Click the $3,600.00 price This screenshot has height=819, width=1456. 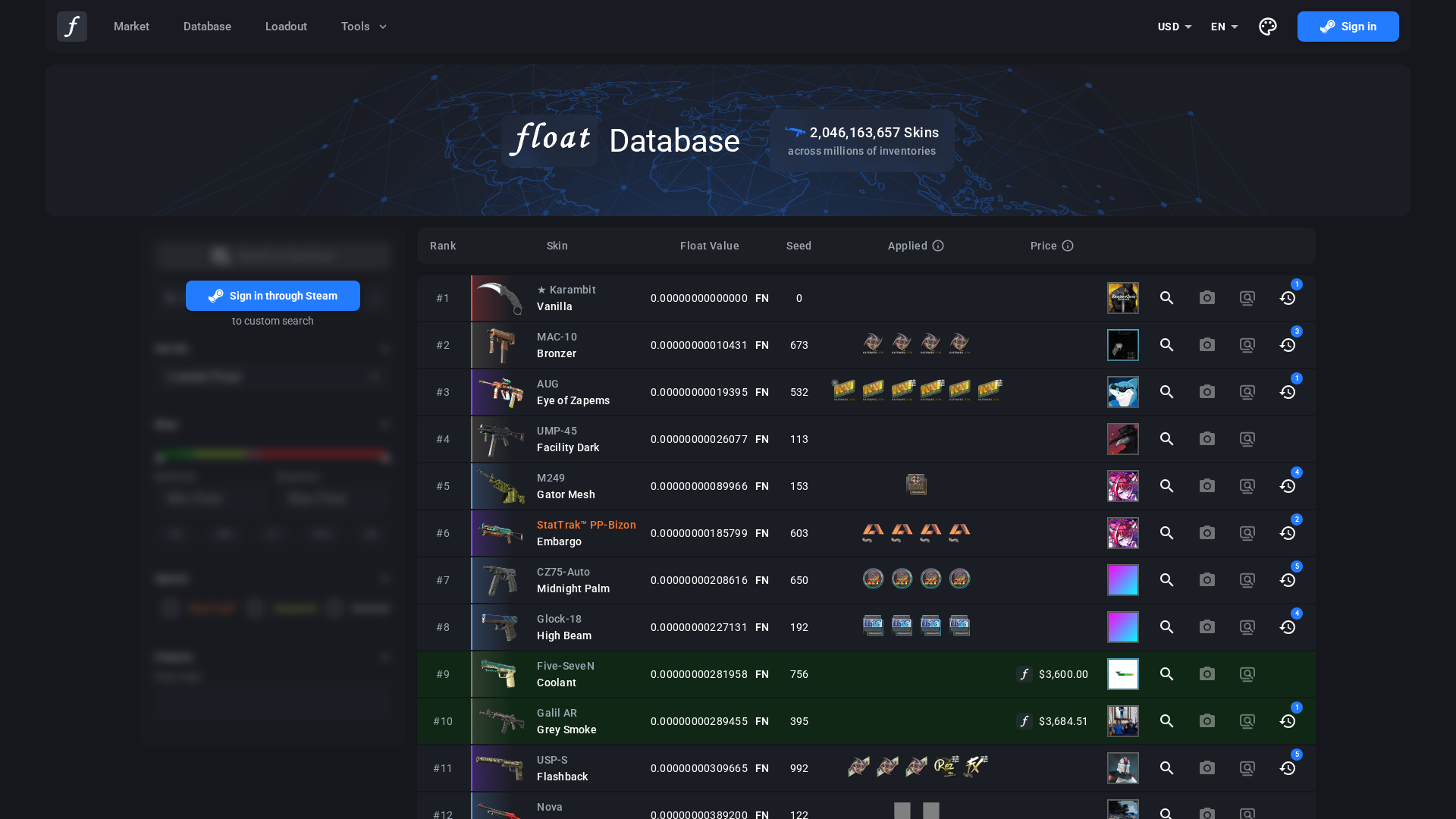(1063, 674)
